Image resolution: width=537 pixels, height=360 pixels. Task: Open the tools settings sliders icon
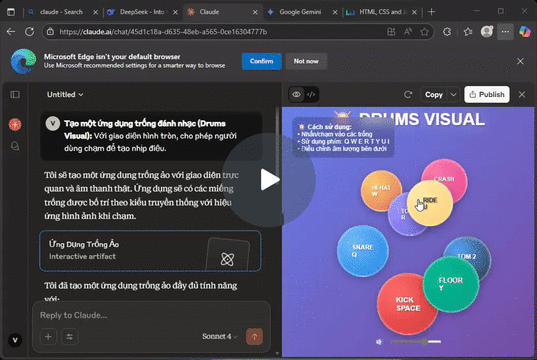pos(70,337)
